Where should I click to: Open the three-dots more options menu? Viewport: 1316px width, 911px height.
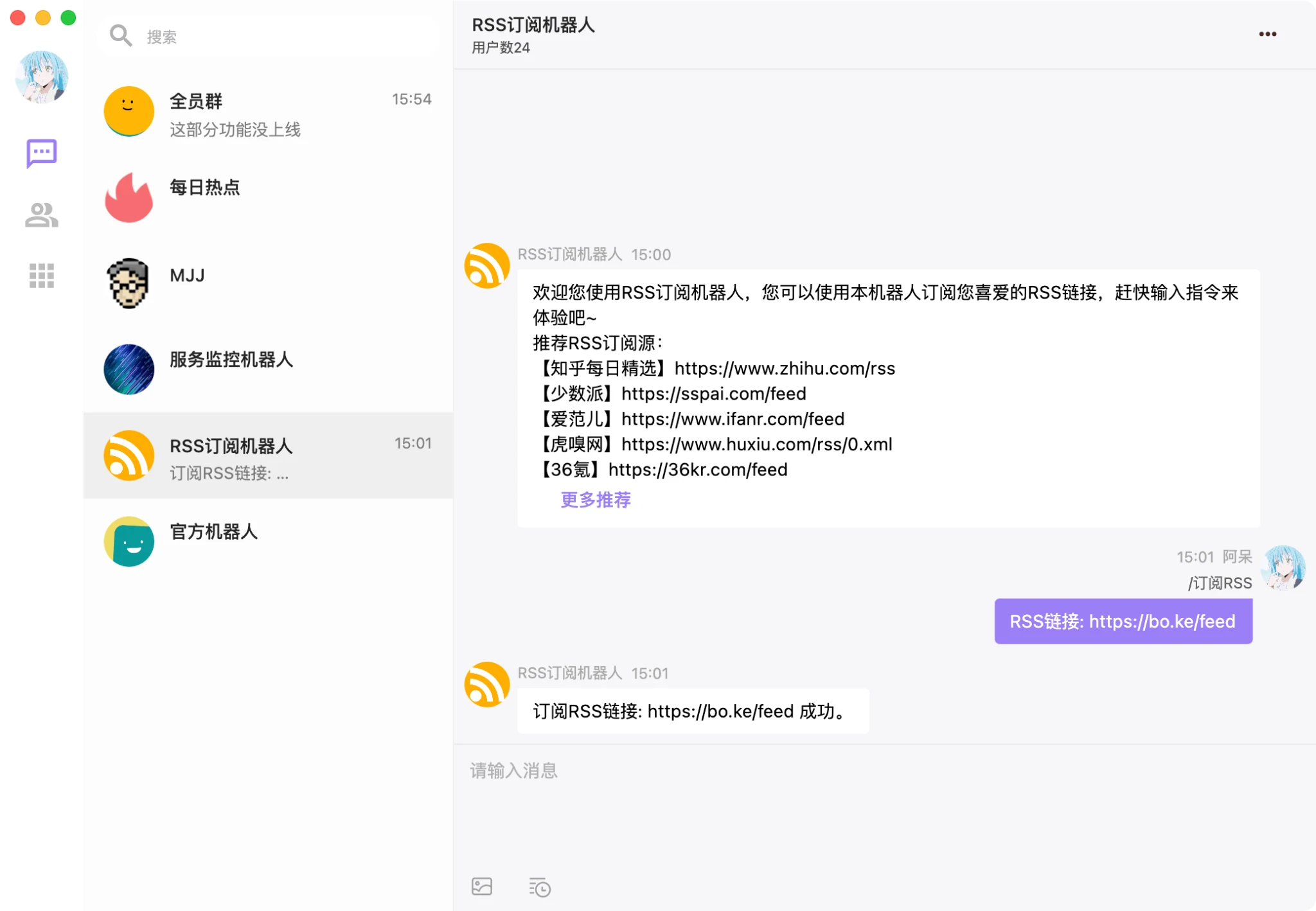1267,34
